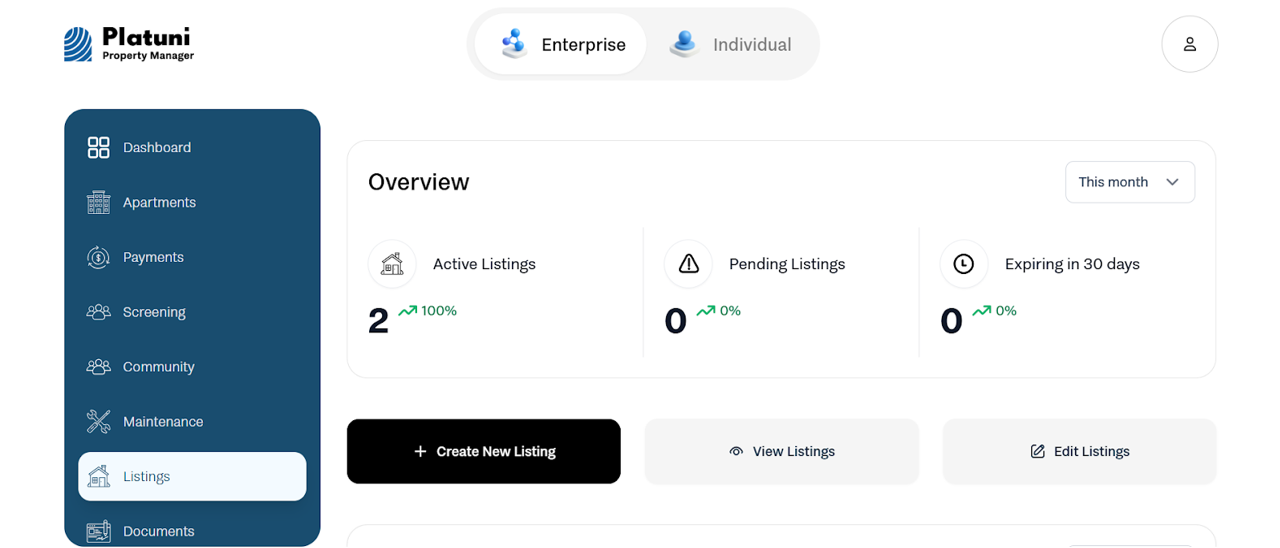Screen dimensions: 1280x548
Task: Expand the This month chevron arrow
Action: (x=1172, y=182)
